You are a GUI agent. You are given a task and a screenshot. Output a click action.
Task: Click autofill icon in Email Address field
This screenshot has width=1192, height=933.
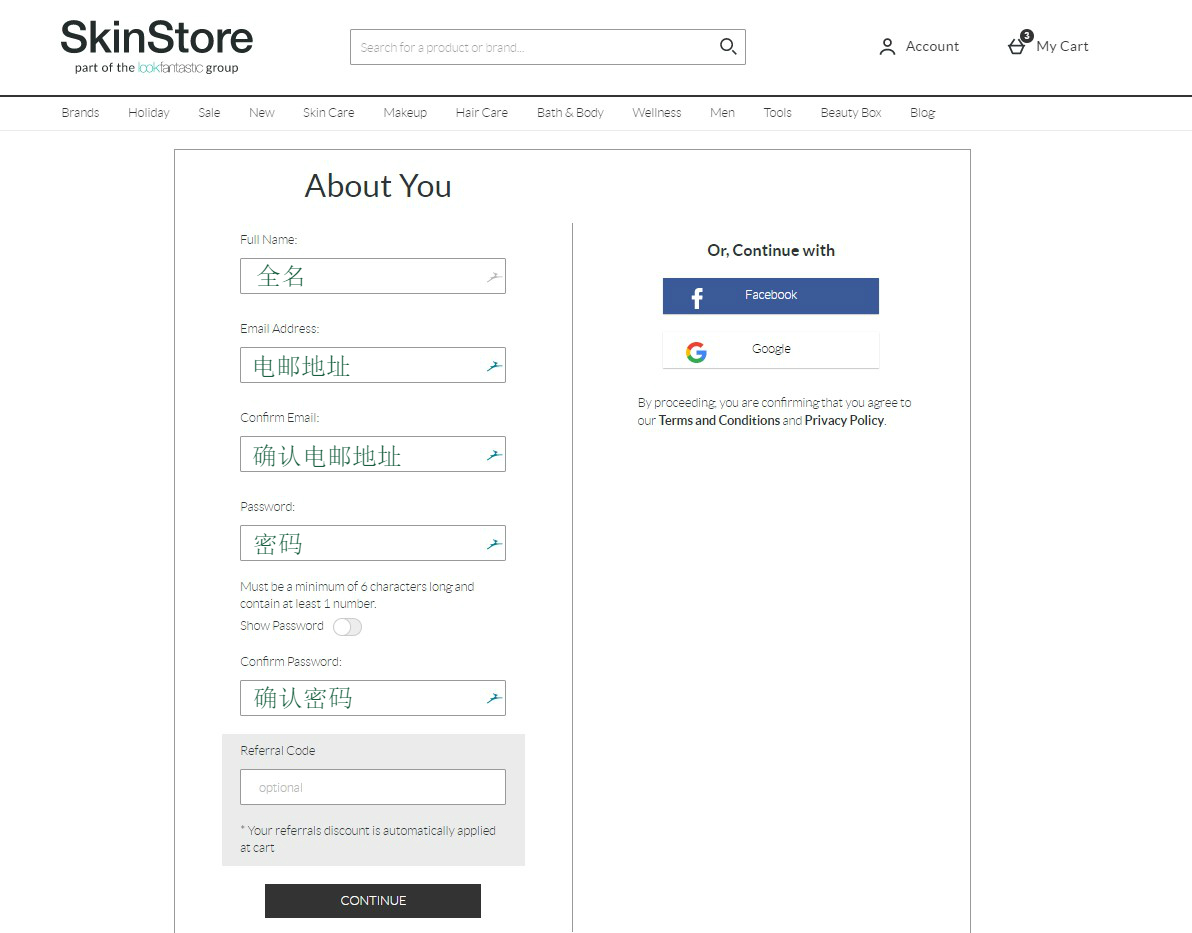coord(493,366)
